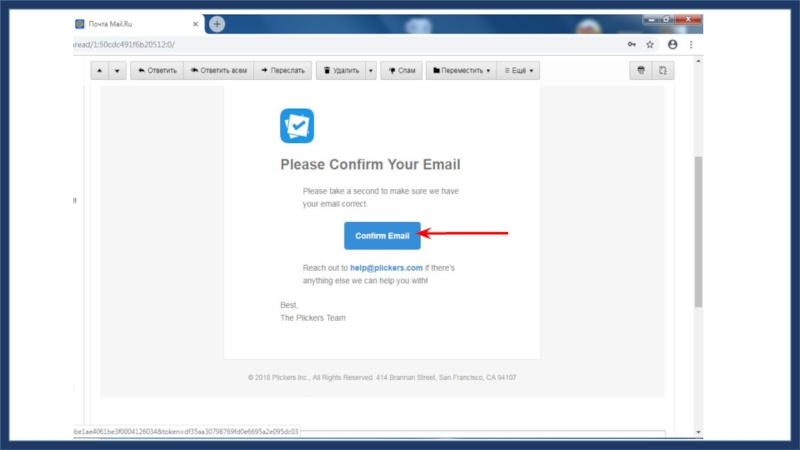Choose Ответить всем to reply all

pyautogui.click(x=219, y=70)
